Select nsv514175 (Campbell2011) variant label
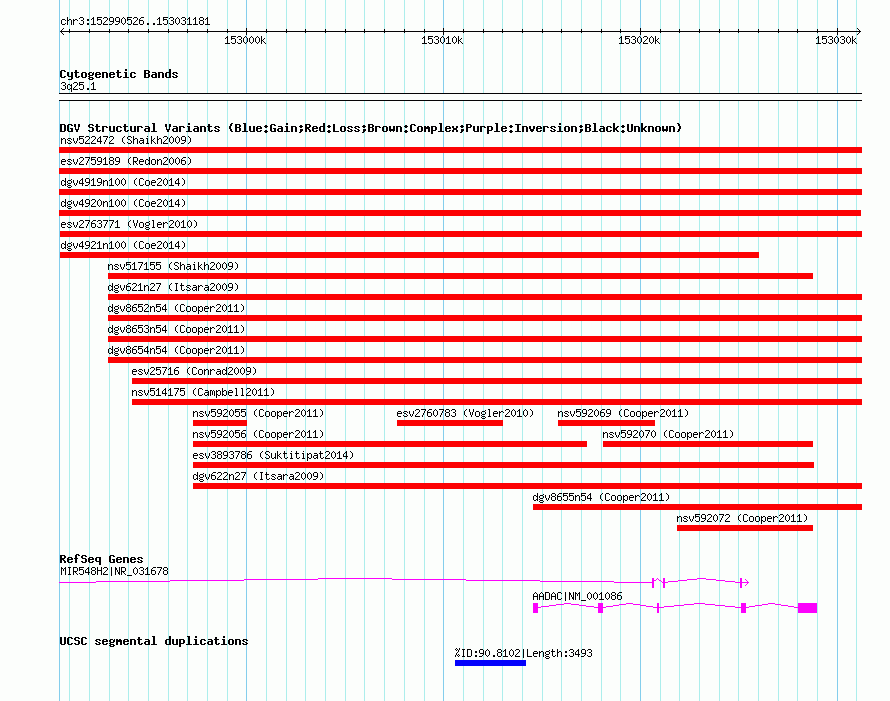This screenshot has width=890, height=701. 203,392
